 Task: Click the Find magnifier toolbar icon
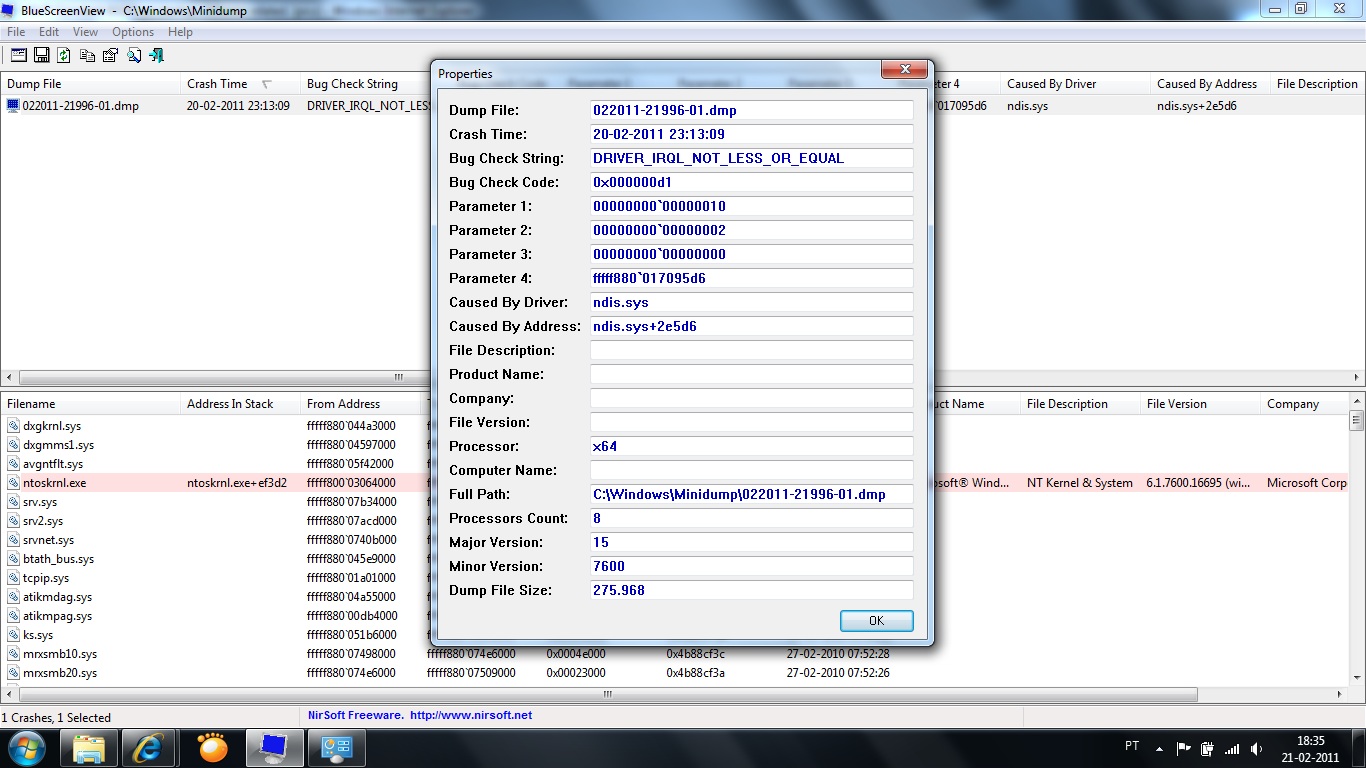click(x=134, y=56)
